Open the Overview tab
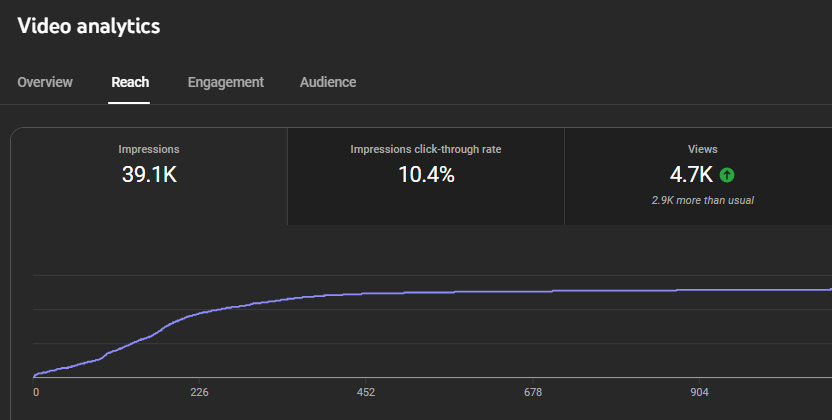This screenshot has width=832, height=420. 45,82
